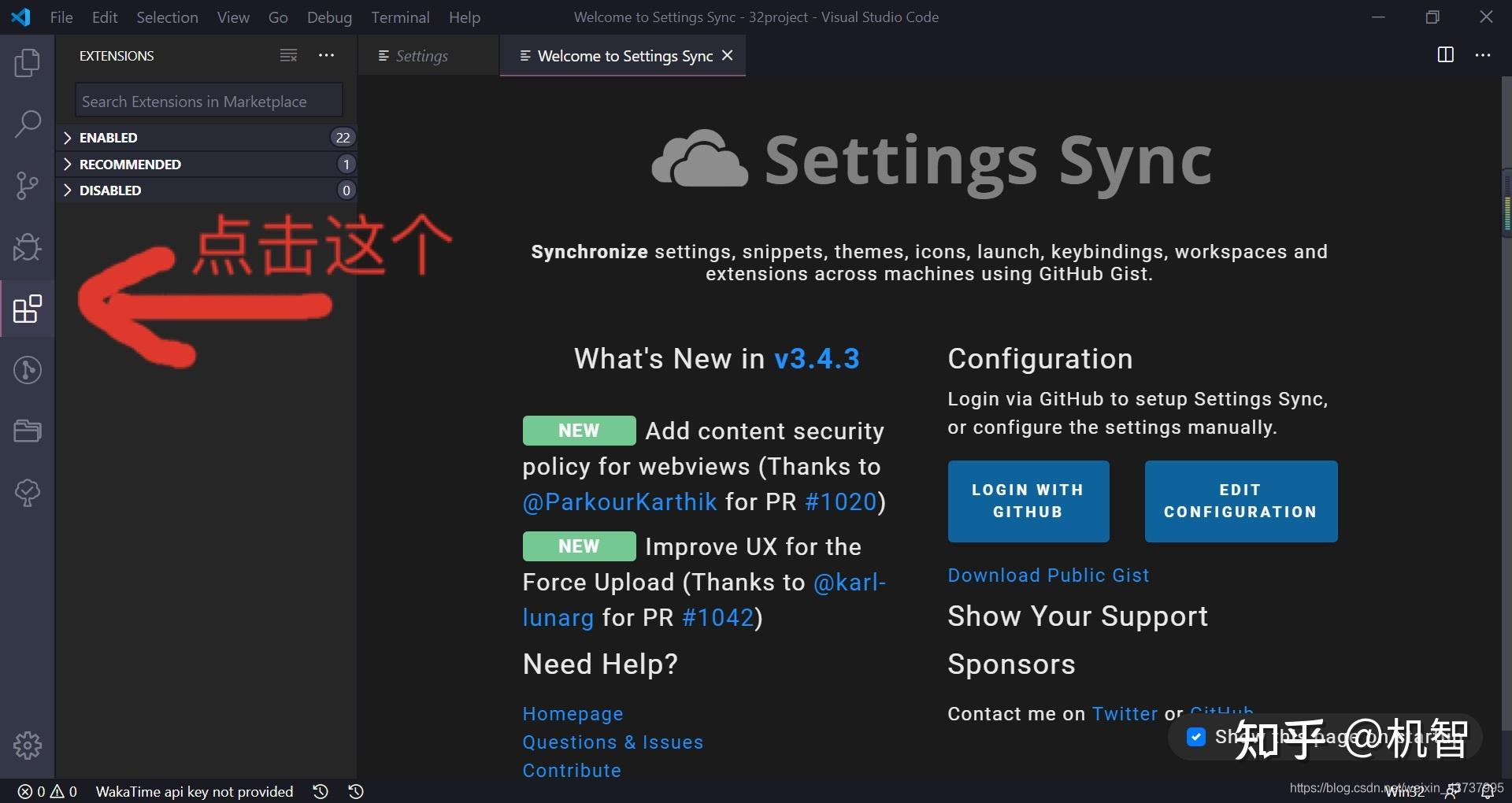The image size is (1512, 803).
Task: Open the Source Control view
Action: 27,186
